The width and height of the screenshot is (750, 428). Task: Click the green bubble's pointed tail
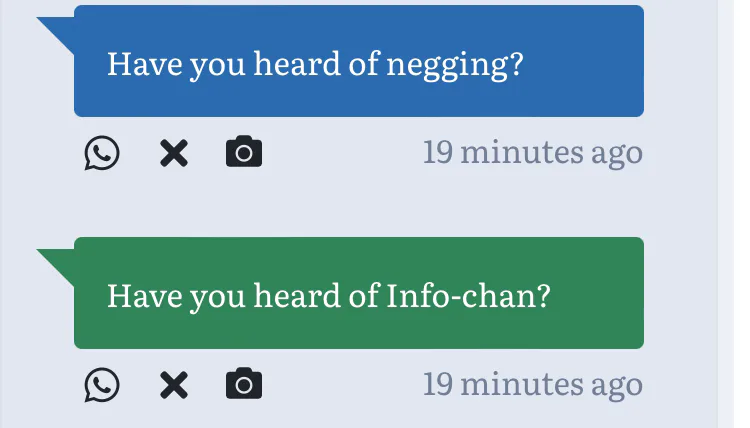click(58, 262)
